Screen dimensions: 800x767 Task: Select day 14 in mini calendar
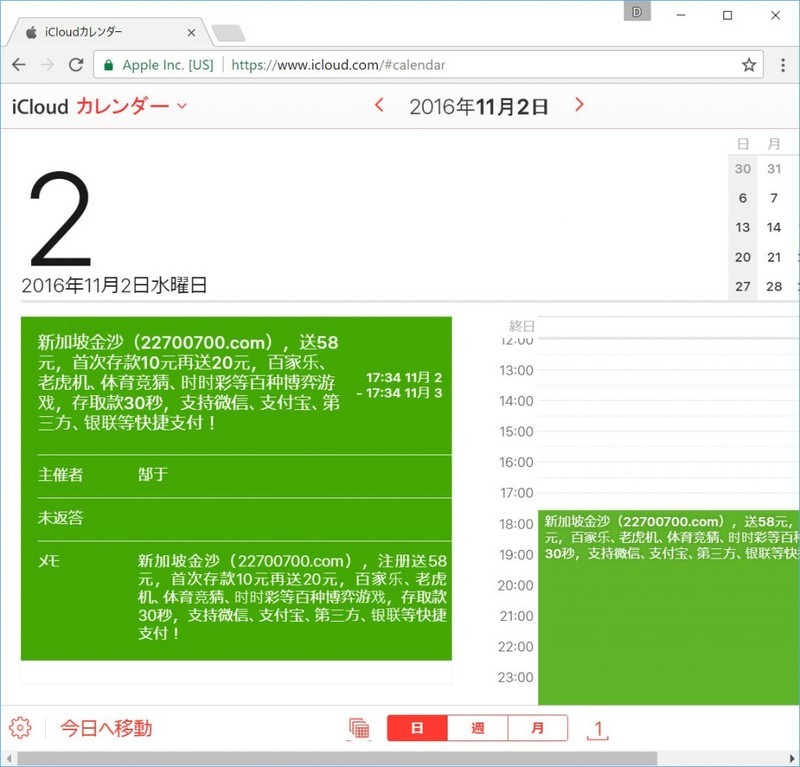774,228
